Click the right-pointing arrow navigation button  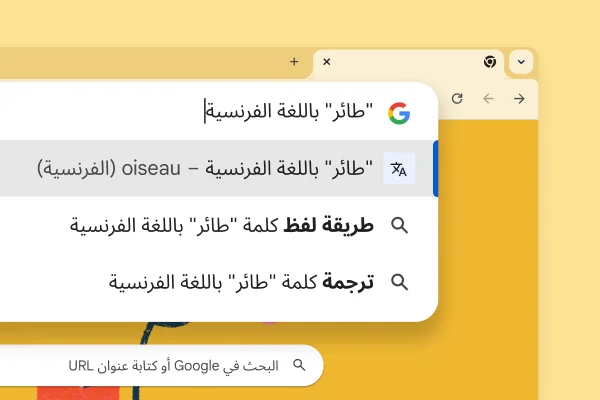pyautogui.click(x=519, y=98)
